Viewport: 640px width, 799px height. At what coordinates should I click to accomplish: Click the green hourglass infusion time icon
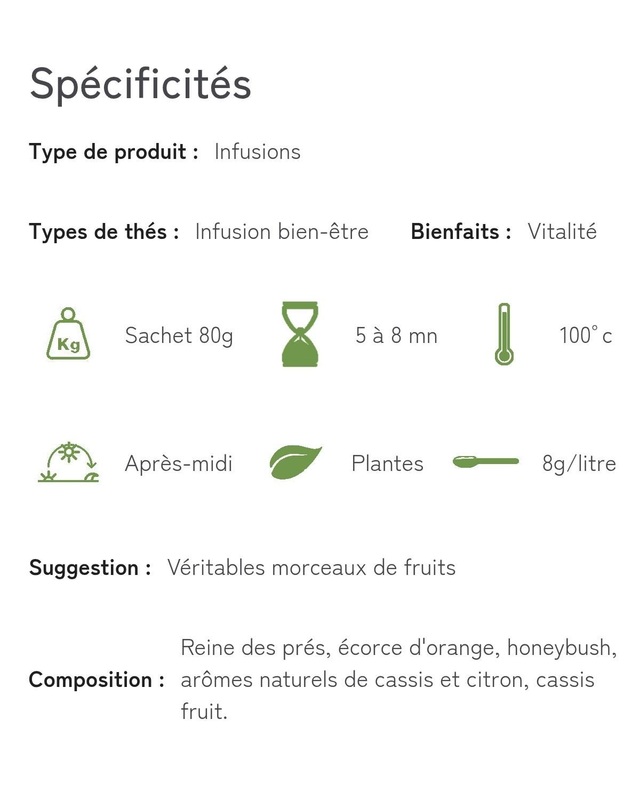(300, 334)
